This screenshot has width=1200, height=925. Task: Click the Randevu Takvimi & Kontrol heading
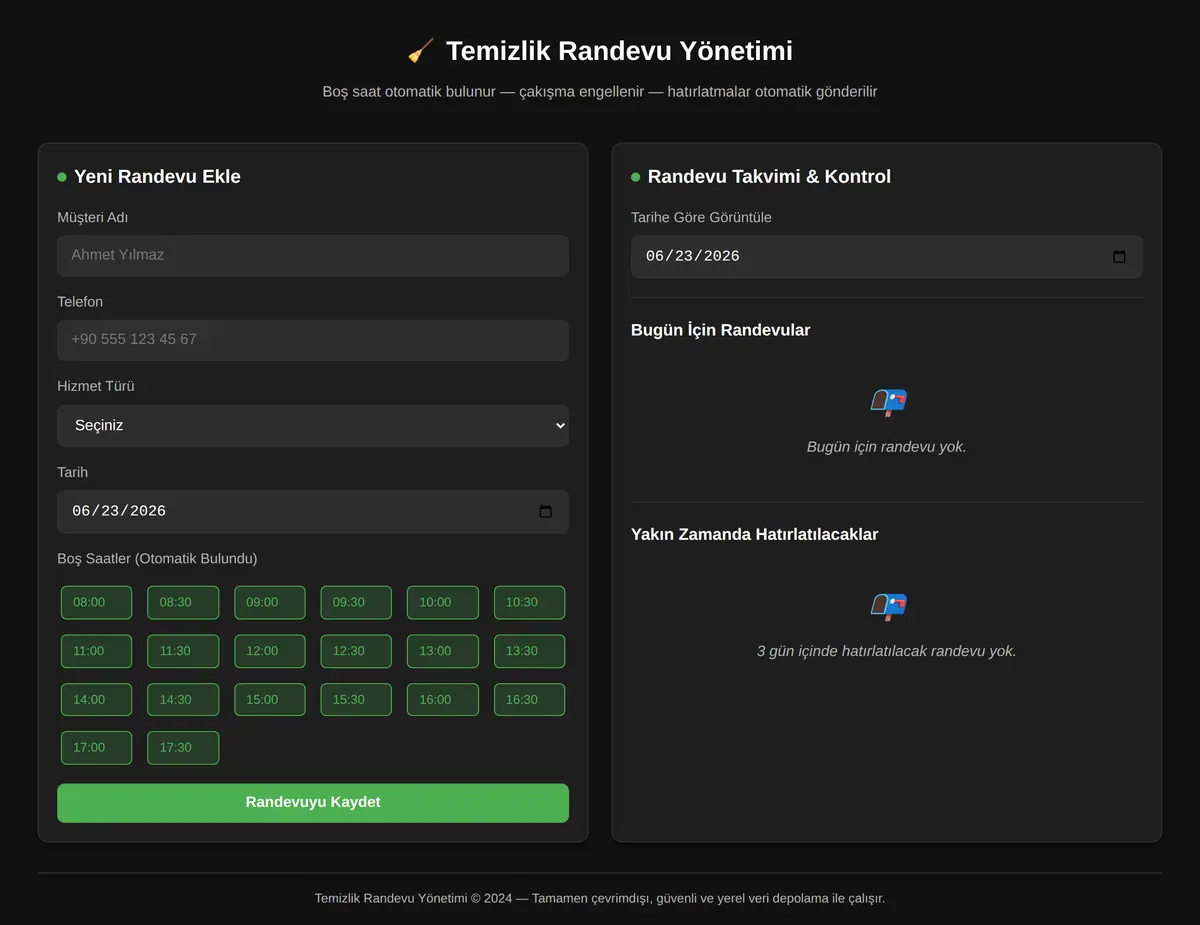click(769, 177)
